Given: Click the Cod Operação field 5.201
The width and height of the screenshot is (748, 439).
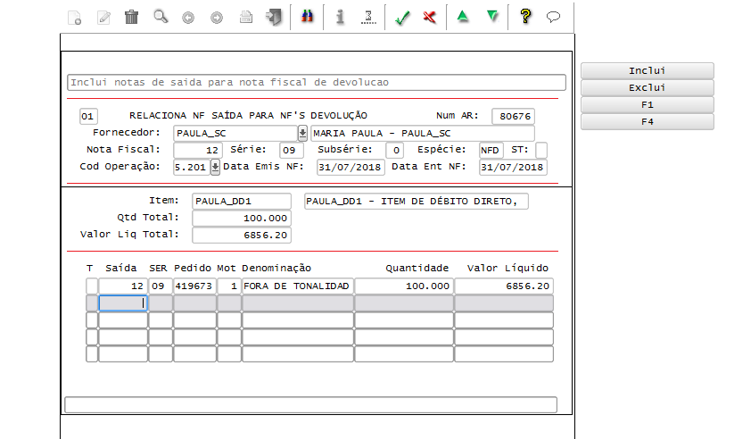Looking at the screenshot, I should pos(192,167).
